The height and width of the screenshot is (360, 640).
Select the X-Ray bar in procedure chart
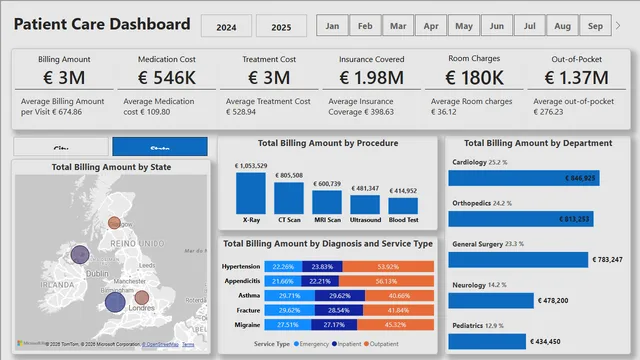click(251, 193)
